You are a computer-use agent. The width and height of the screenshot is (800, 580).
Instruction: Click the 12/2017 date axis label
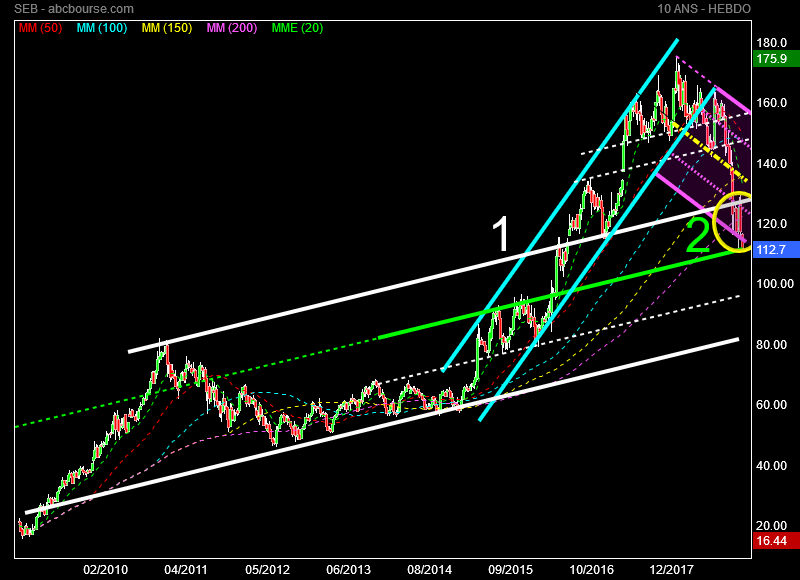point(672,570)
